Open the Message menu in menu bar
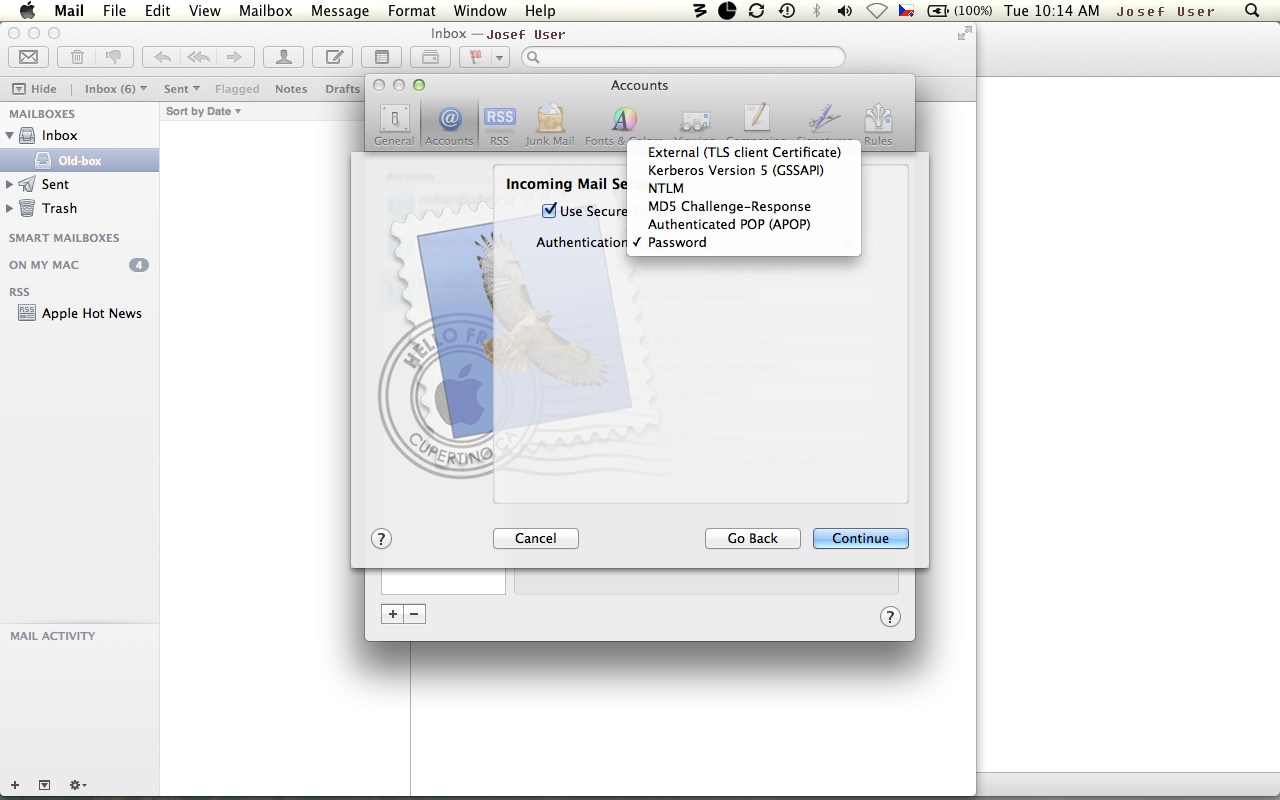 (340, 11)
